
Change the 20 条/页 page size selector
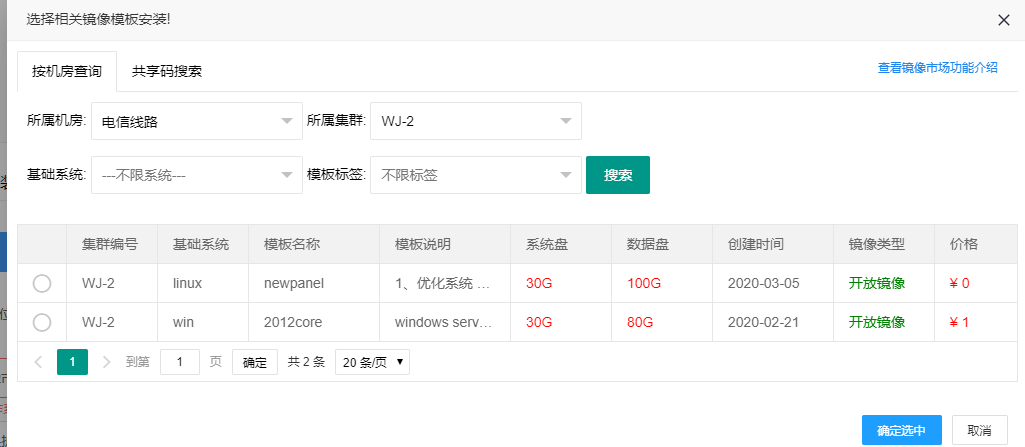372,362
